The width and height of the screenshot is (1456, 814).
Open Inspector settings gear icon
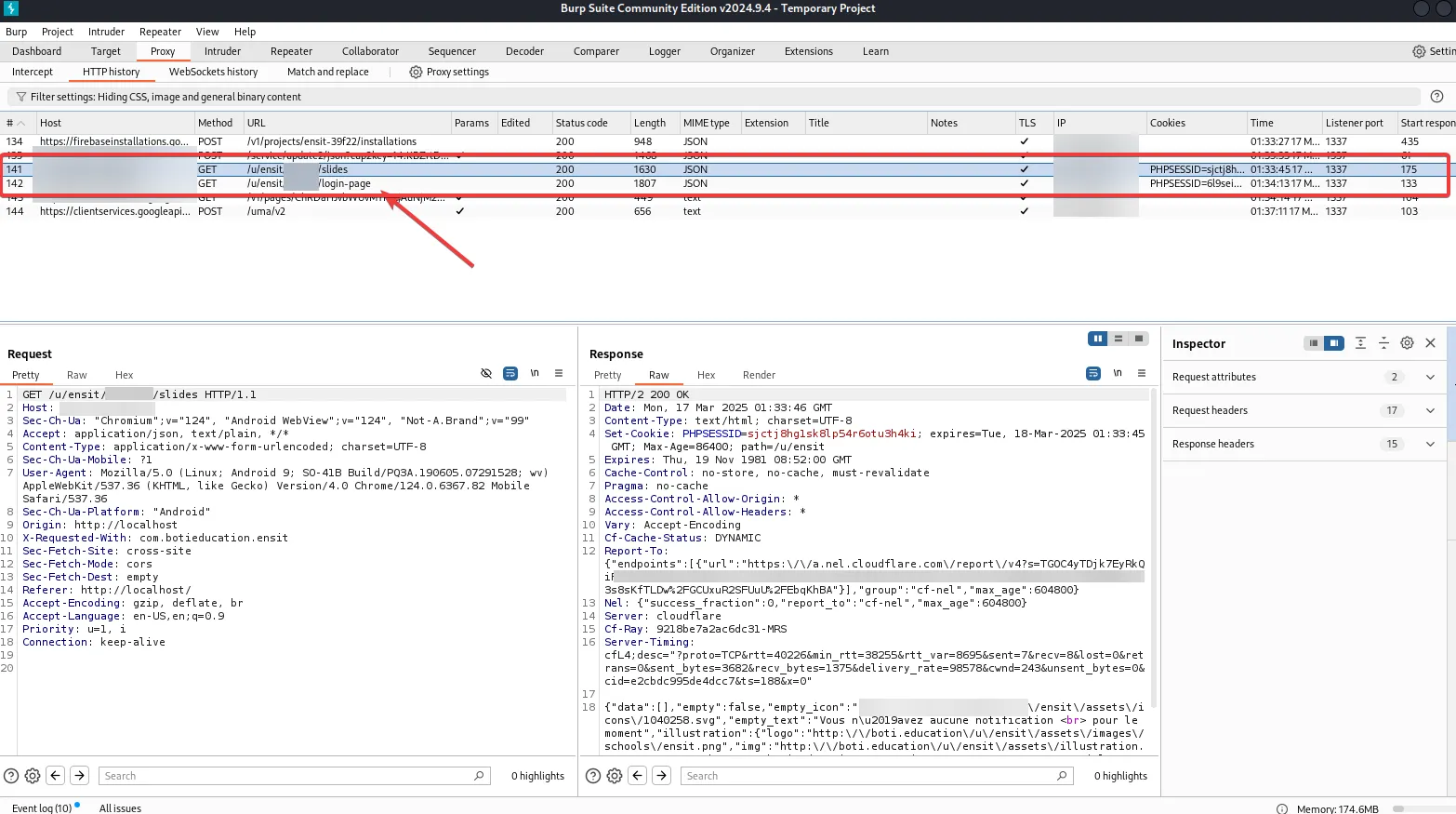pos(1407,343)
